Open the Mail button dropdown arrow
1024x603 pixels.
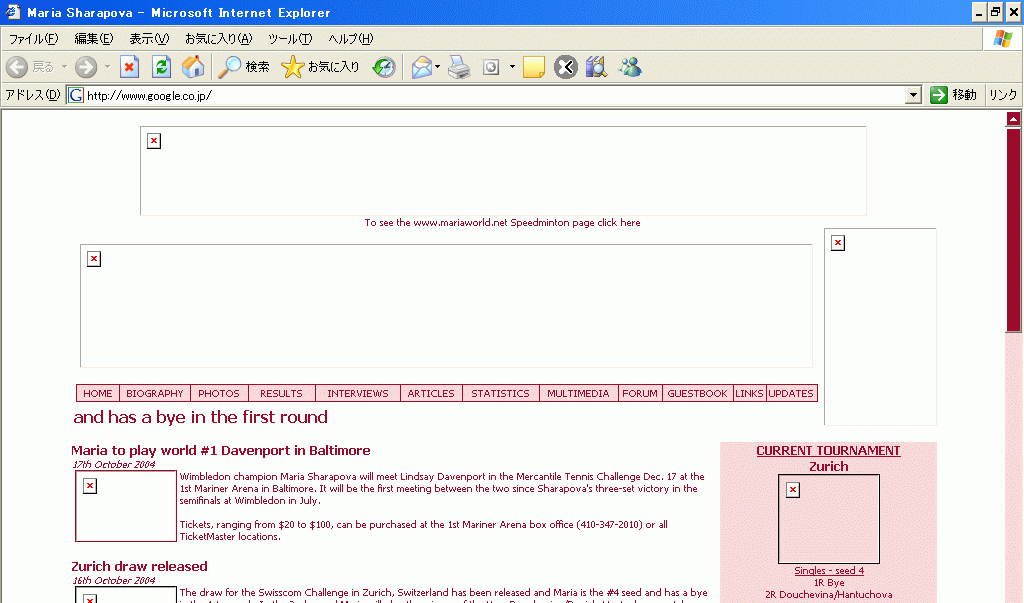tap(438, 67)
